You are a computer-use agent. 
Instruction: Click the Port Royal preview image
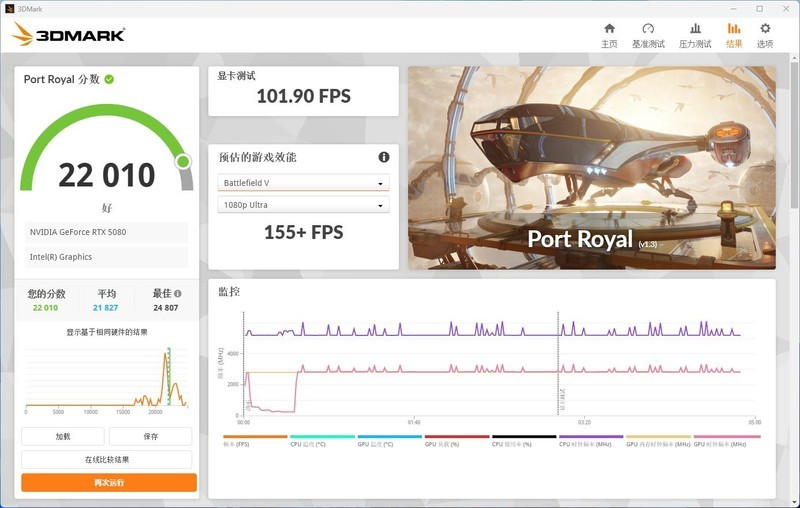(x=592, y=168)
